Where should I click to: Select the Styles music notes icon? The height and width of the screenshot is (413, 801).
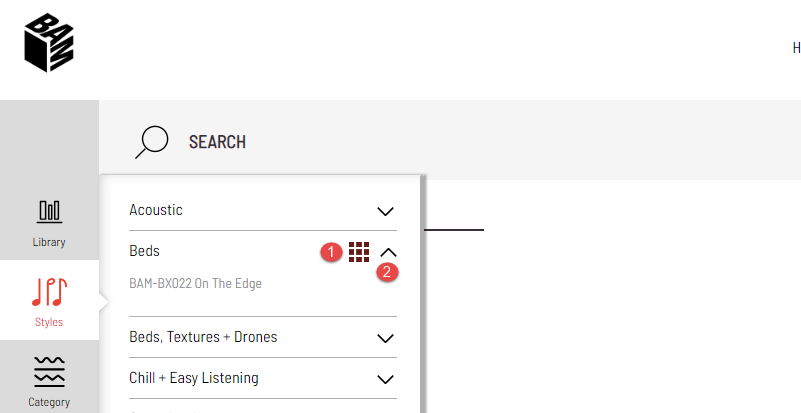(x=49, y=292)
